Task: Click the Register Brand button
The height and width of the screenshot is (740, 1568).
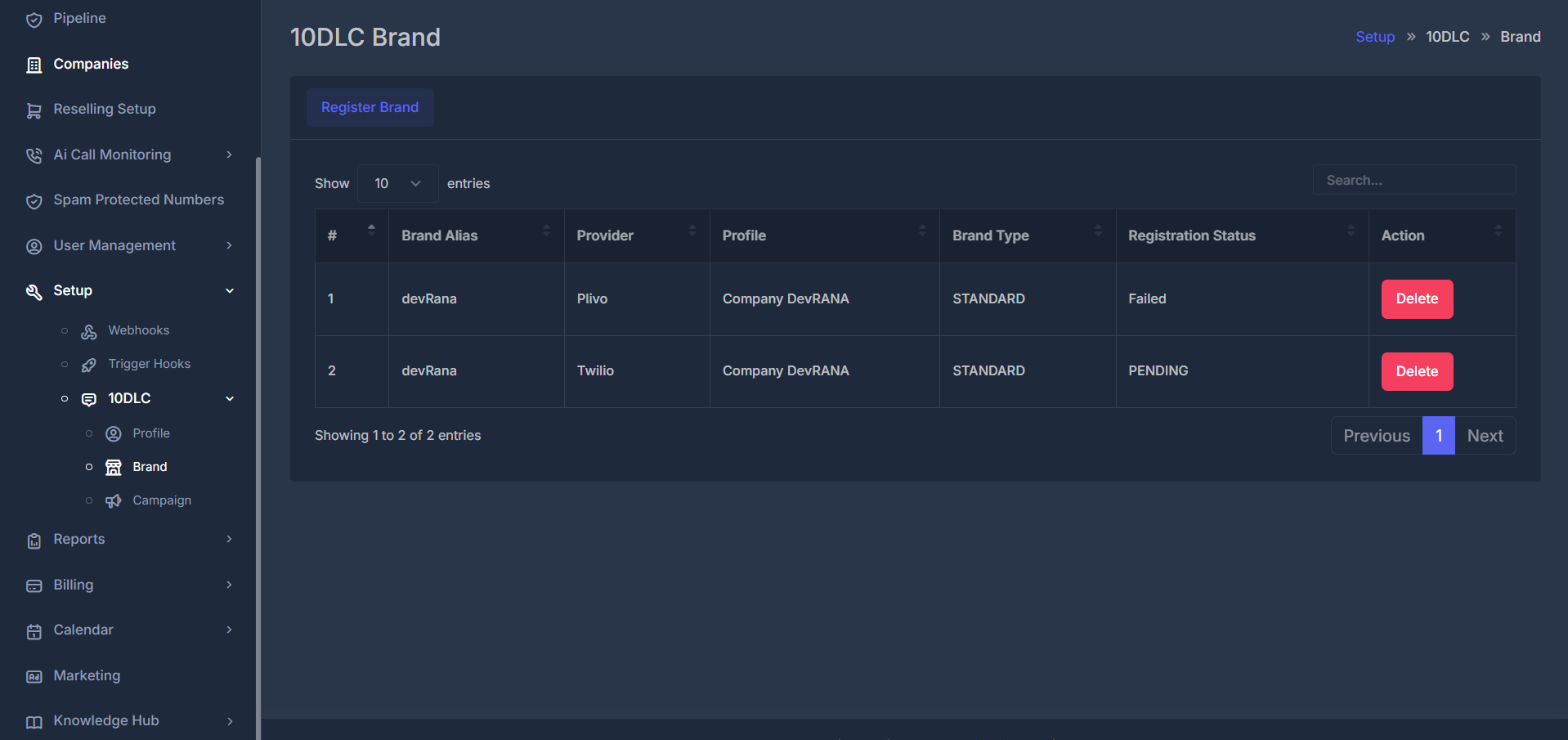Action: pos(370,107)
